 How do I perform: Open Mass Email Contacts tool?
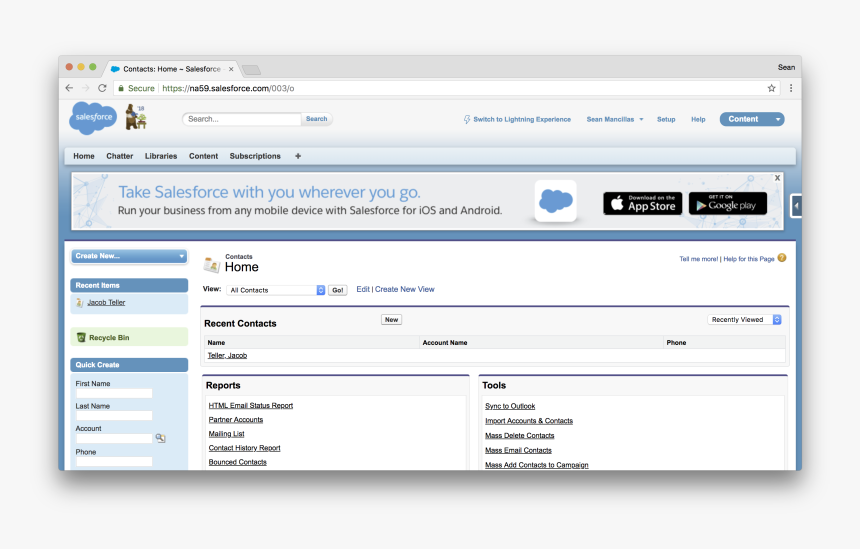(518, 451)
